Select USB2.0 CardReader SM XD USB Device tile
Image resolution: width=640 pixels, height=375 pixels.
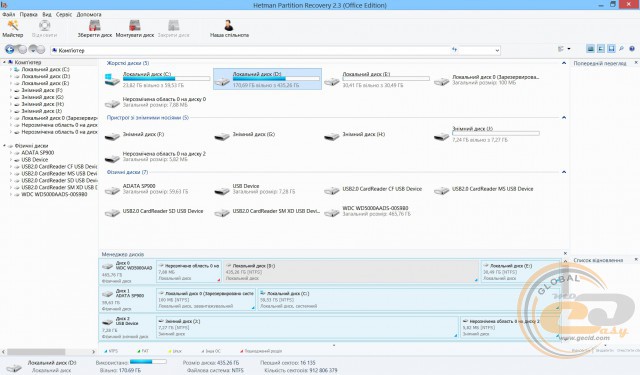pos(267,211)
